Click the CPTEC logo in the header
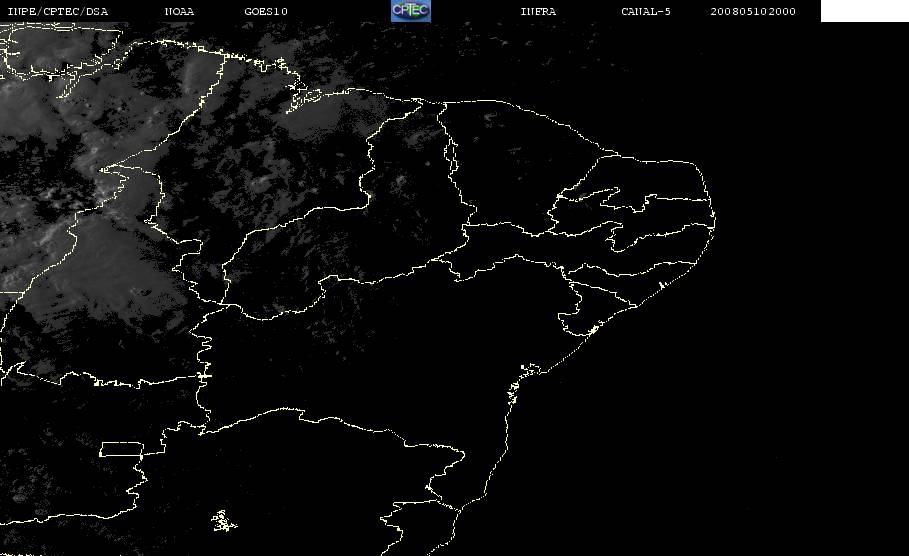This screenshot has height=556, width=909. click(410, 10)
